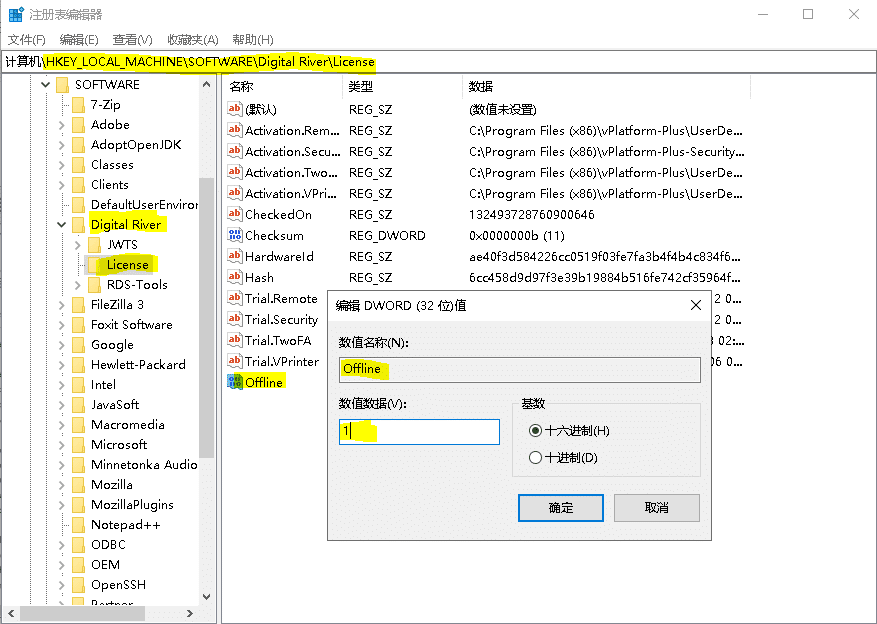Click the 确定 button to confirm
The image size is (877, 624).
pyautogui.click(x=561, y=508)
